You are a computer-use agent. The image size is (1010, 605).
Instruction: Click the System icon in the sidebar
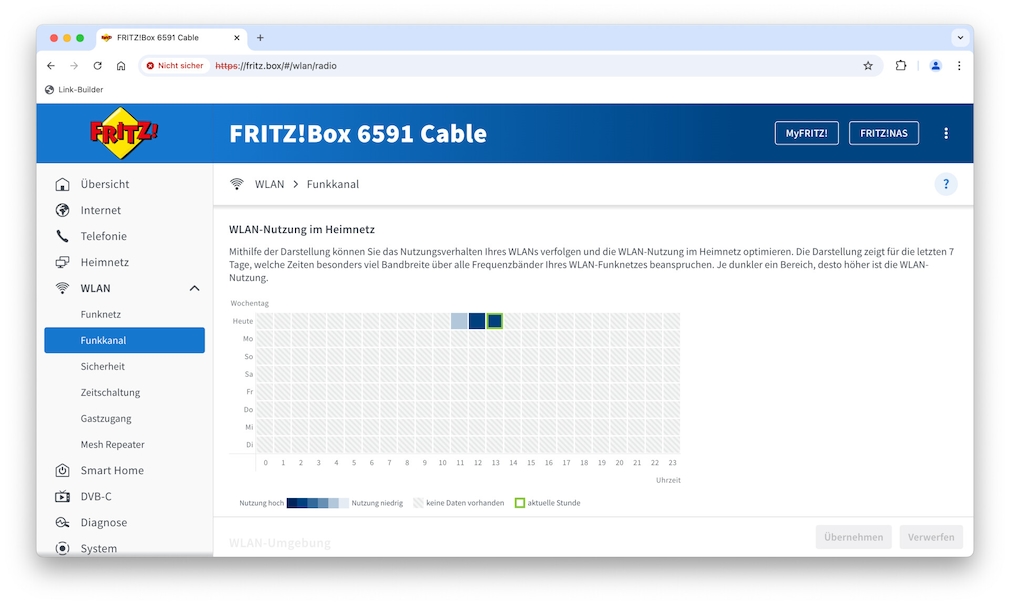tap(62, 548)
